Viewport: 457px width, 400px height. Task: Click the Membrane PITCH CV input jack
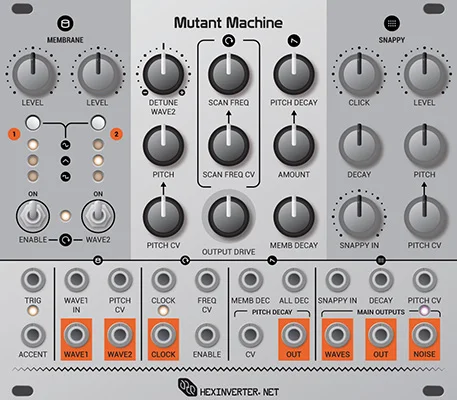pos(120,280)
